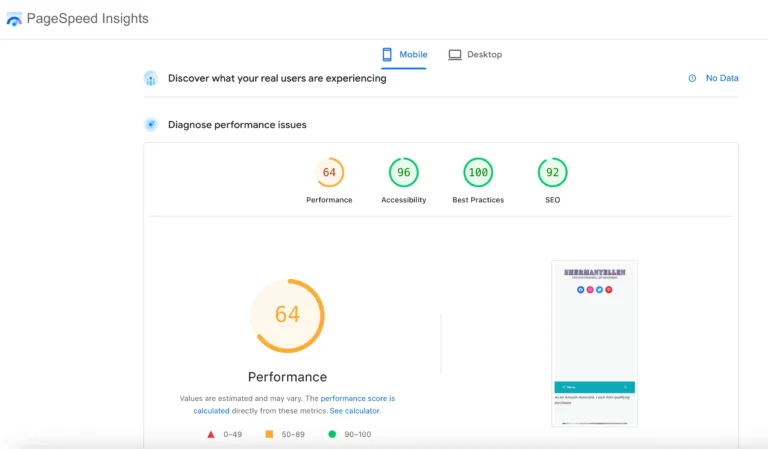Open the mobile page screenshot thumbnail
This screenshot has width=768, height=449.
595,343
